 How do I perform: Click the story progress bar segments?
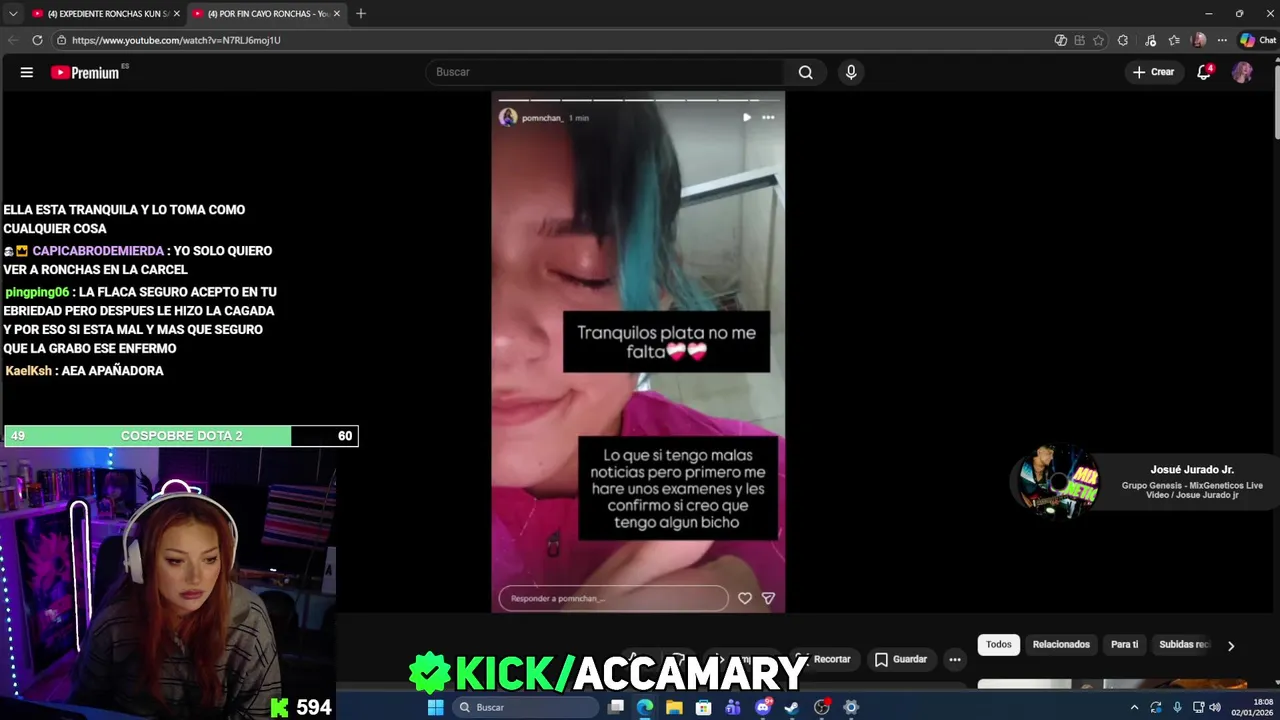(x=638, y=100)
